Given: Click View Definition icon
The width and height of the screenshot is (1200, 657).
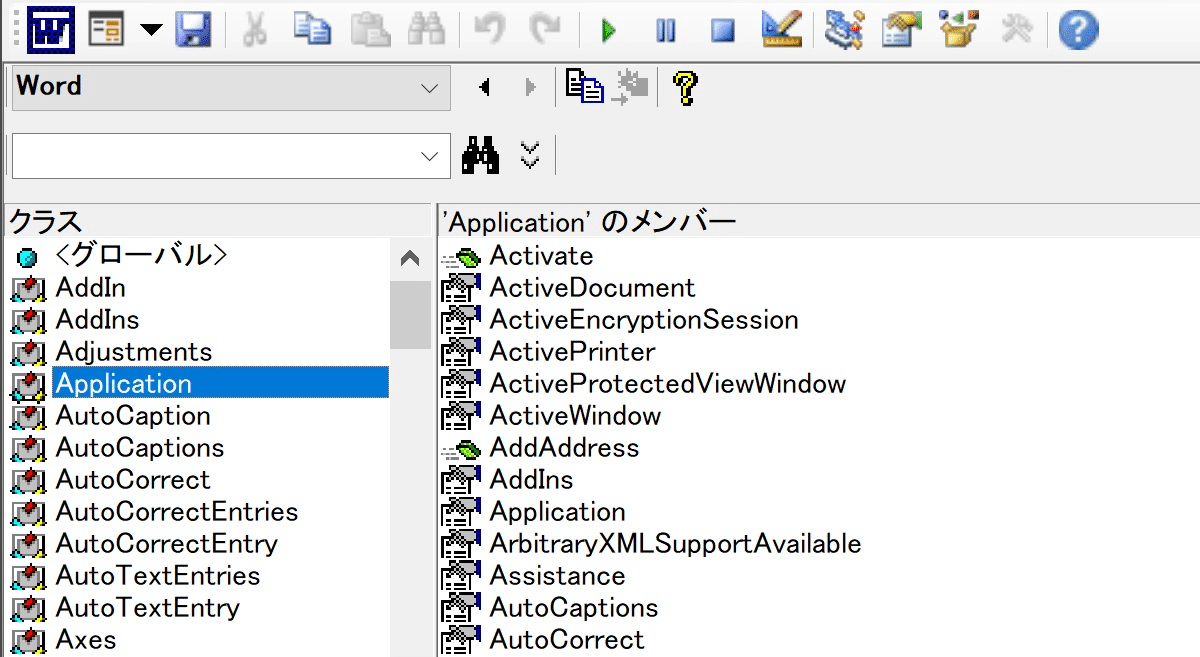Looking at the screenshot, I should (x=631, y=87).
